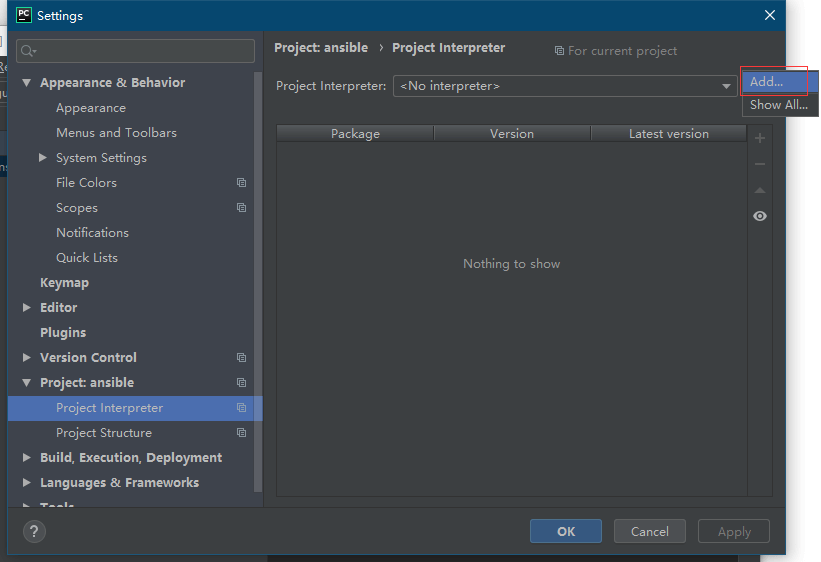This screenshot has height=562, width=821.
Task: Expand the Version Control section
Action: (27, 357)
